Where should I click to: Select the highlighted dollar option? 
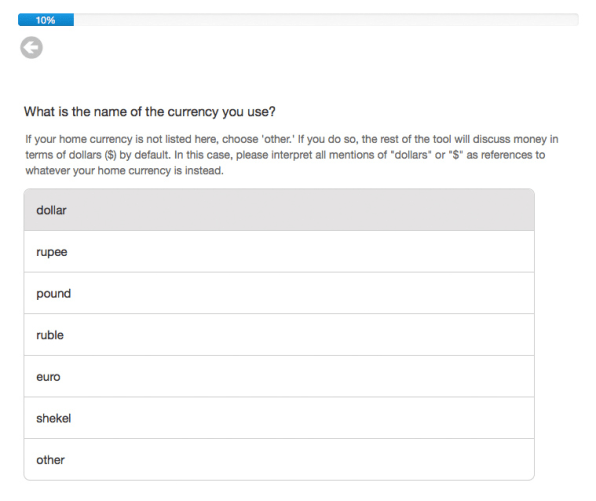(x=279, y=210)
